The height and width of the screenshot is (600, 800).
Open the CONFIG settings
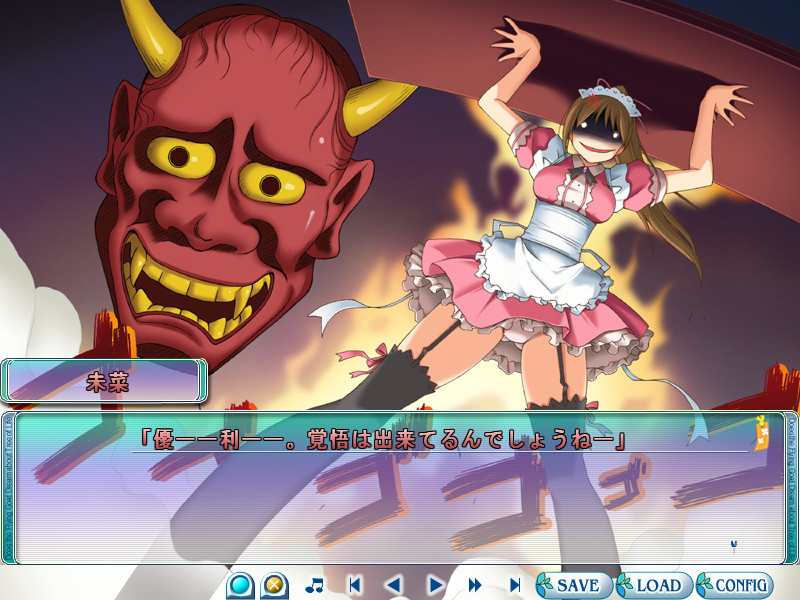coord(735,585)
